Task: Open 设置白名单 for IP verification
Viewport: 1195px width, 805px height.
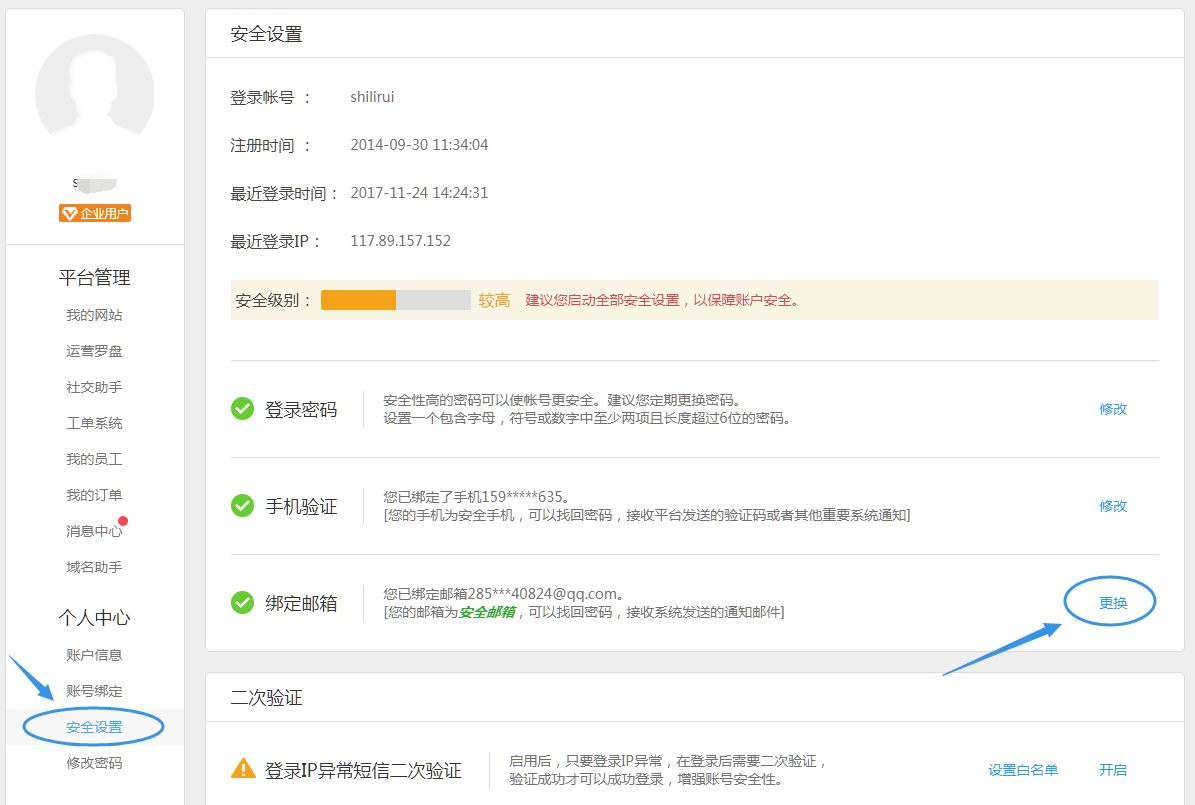Action: pyautogui.click(x=1022, y=769)
